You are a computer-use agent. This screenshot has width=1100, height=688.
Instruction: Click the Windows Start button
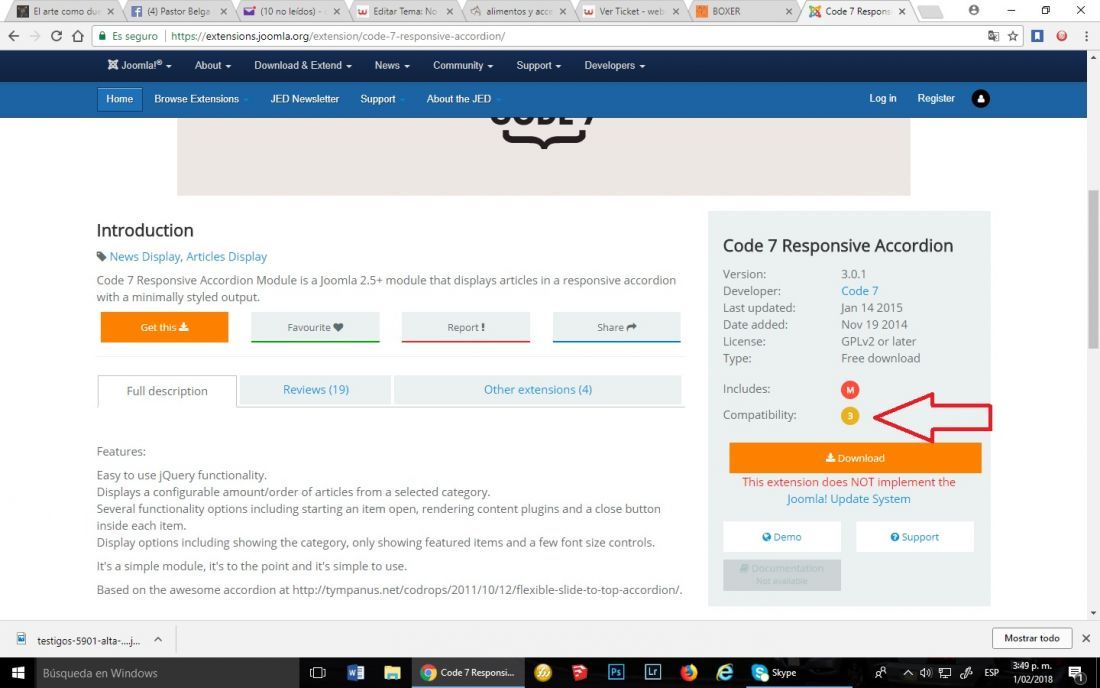[x=18, y=673]
